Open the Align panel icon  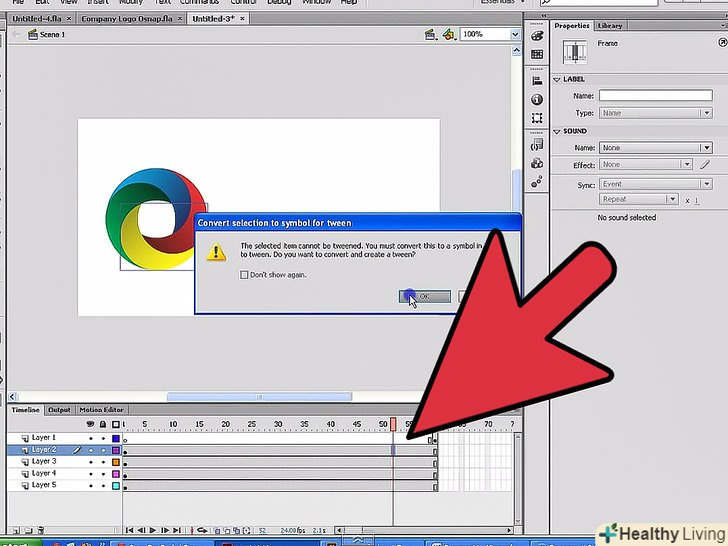537,81
